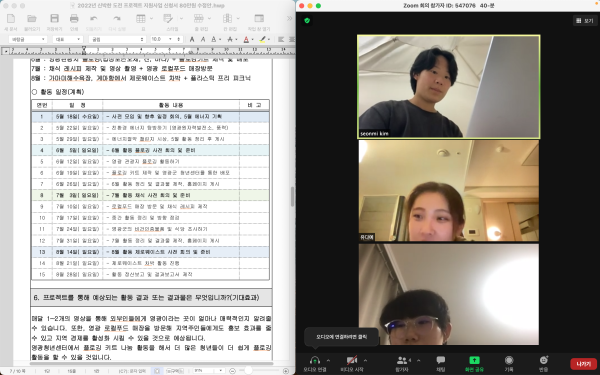Click the Zoom encryption shield icon

pos(307,20)
